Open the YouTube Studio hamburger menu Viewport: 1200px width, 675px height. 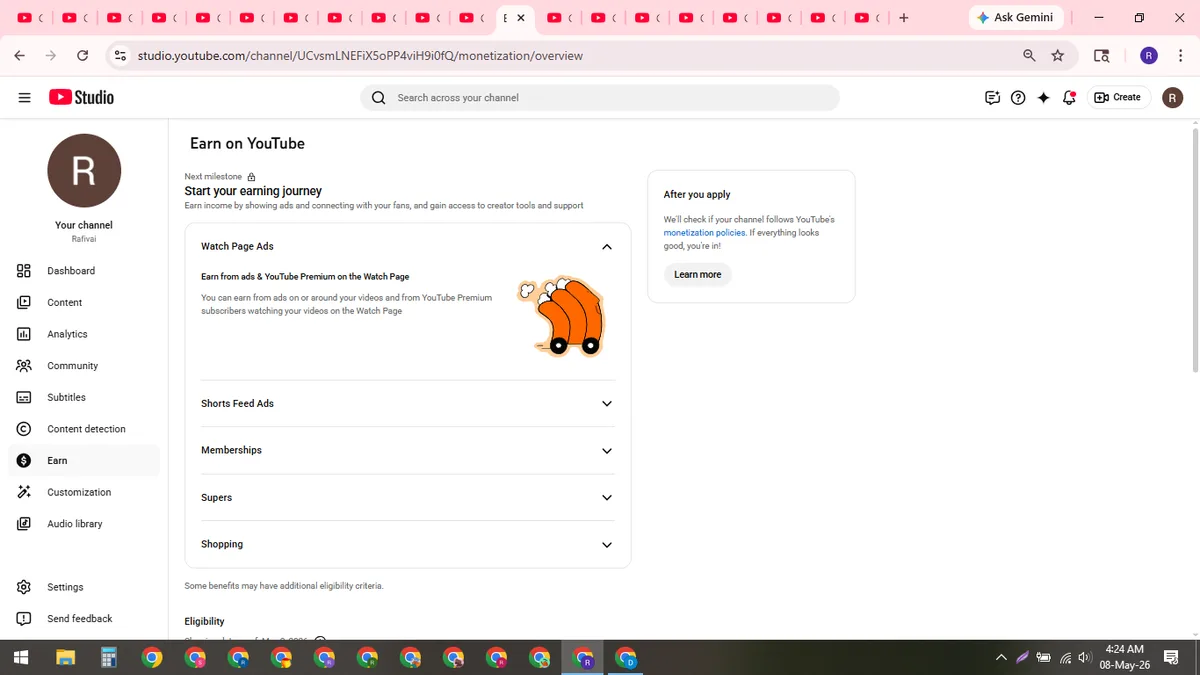click(24, 97)
